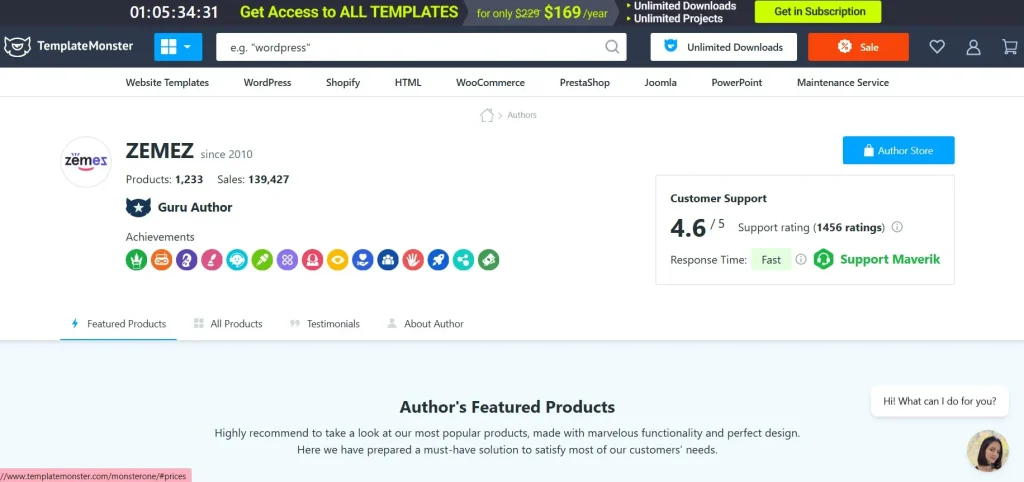Image resolution: width=1024 pixels, height=482 pixels.
Task: Click the support rating info icon
Action: click(x=897, y=227)
